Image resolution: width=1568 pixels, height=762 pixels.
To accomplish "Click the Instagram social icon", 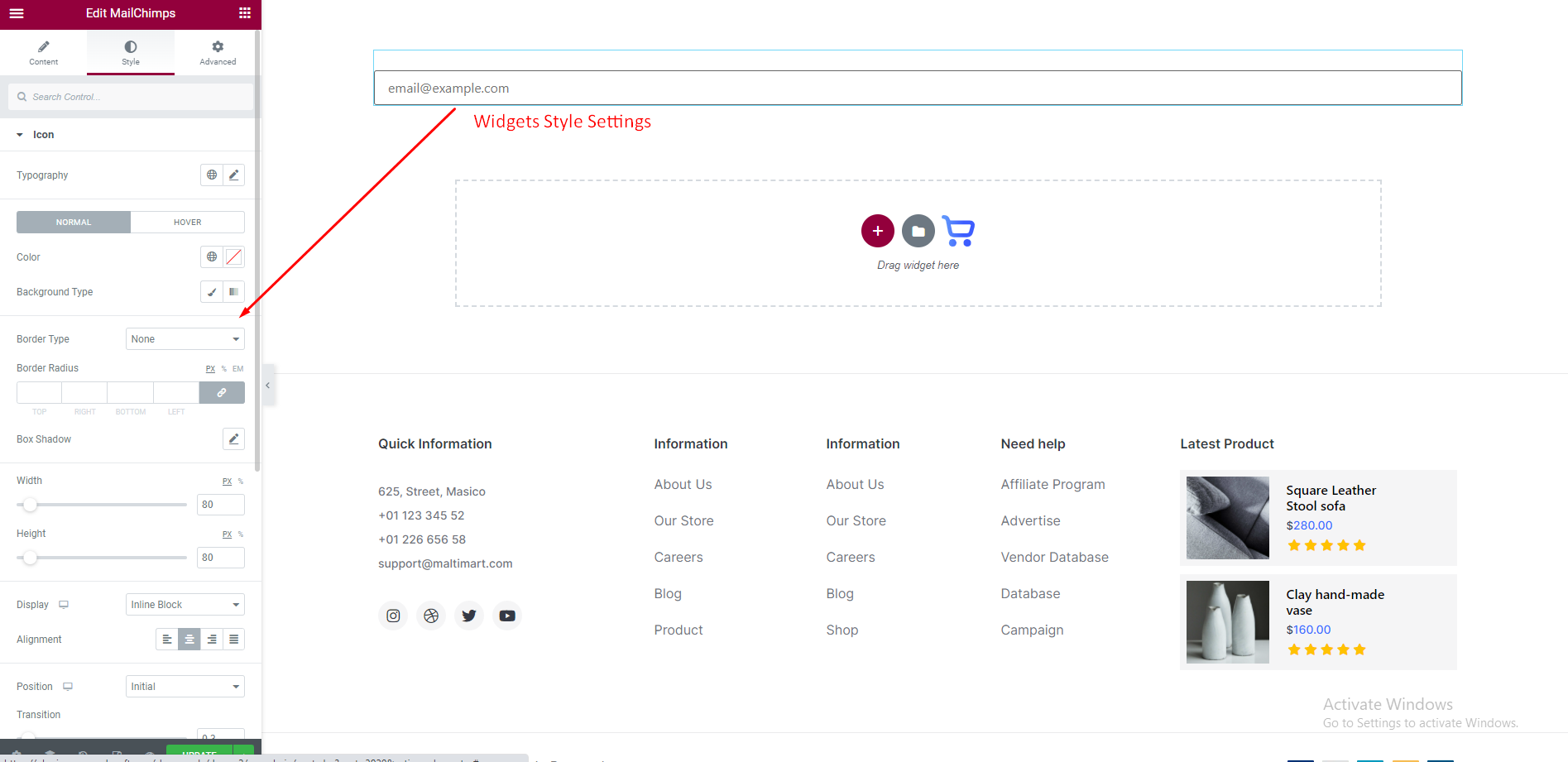I will tap(393, 616).
